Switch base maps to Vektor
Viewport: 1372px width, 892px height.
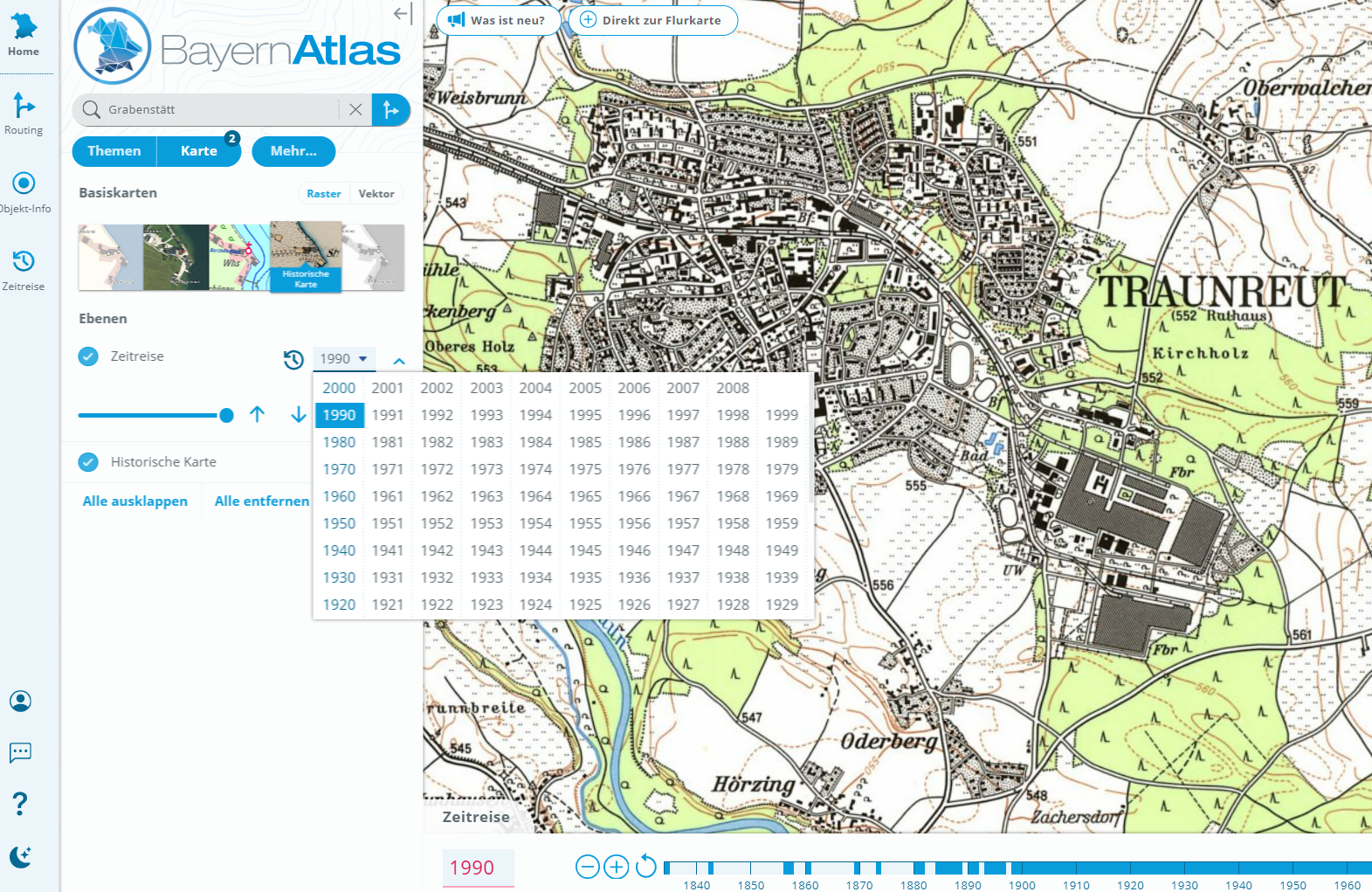point(376,194)
